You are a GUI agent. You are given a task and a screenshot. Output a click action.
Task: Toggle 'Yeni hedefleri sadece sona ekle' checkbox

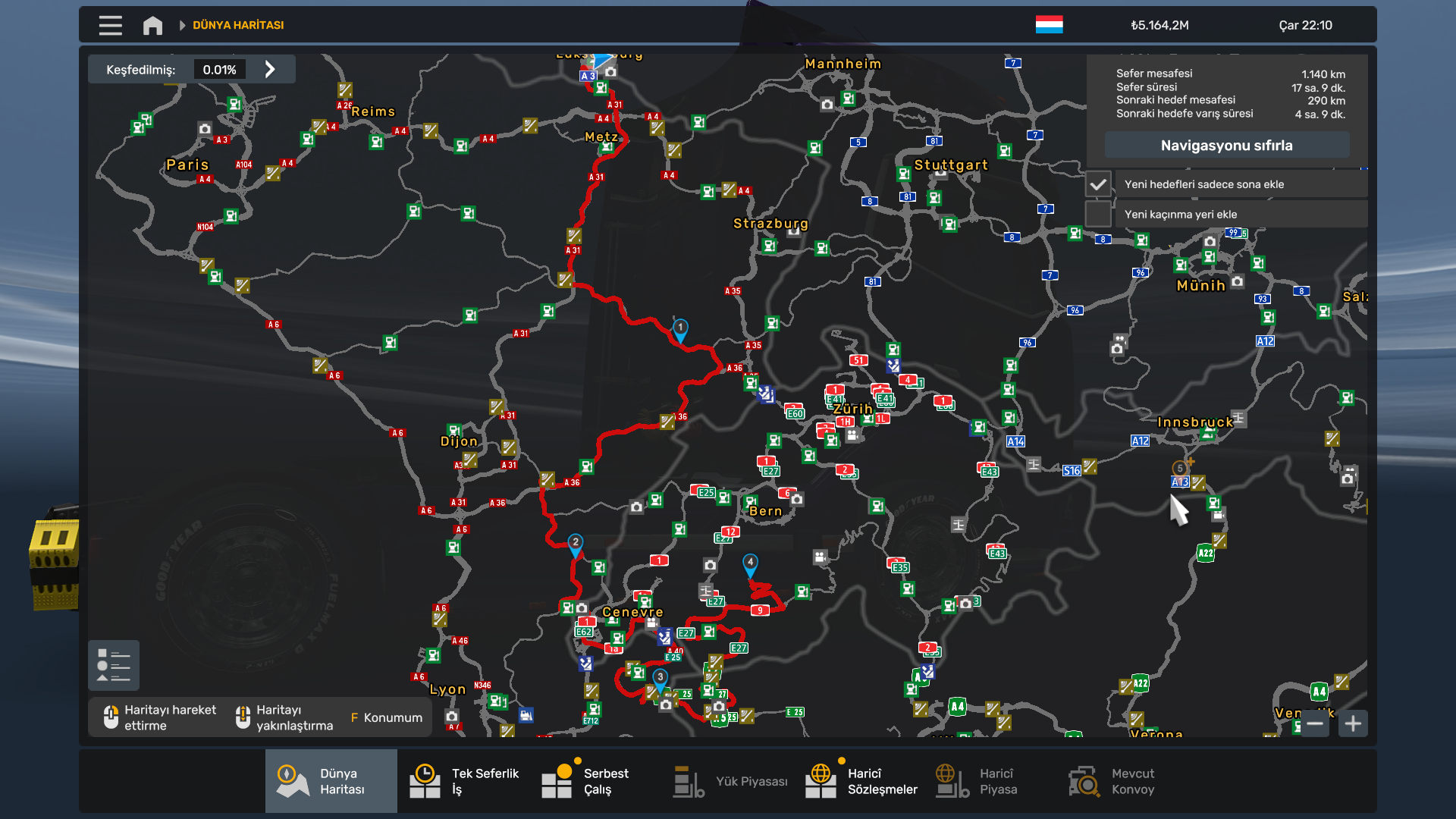1097,184
